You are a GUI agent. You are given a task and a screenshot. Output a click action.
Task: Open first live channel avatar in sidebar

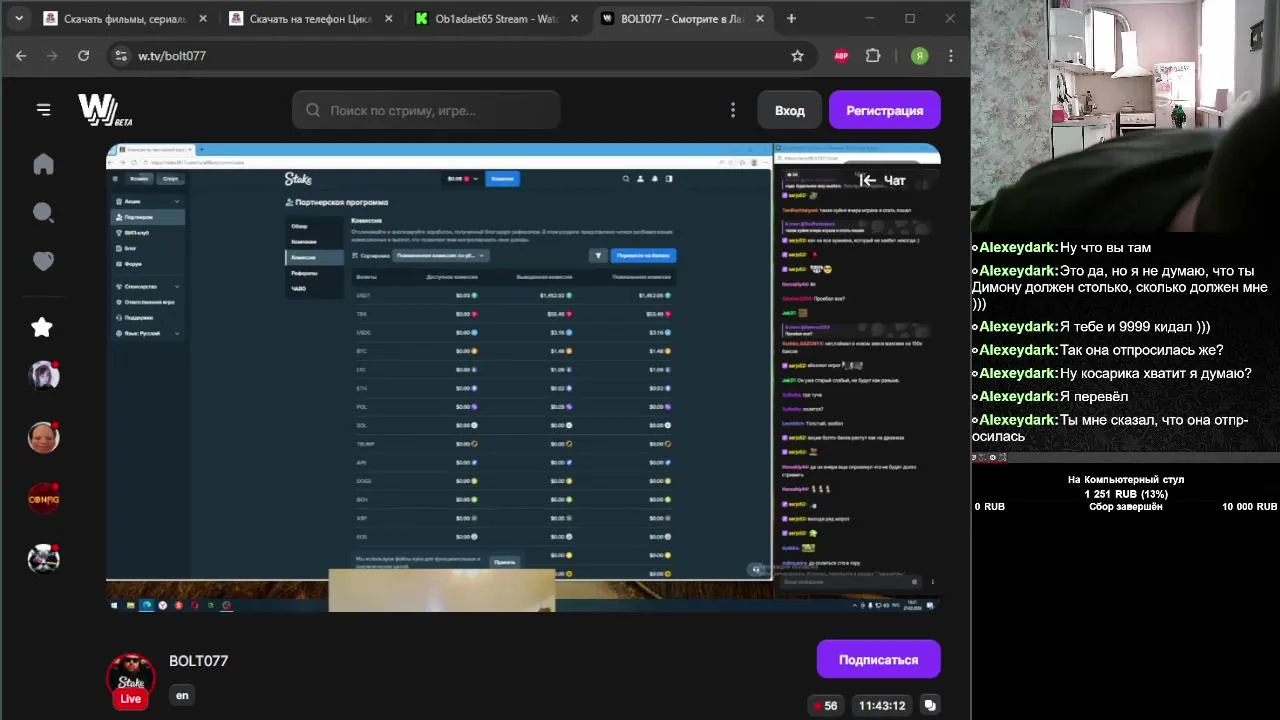pyautogui.click(x=43, y=376)
